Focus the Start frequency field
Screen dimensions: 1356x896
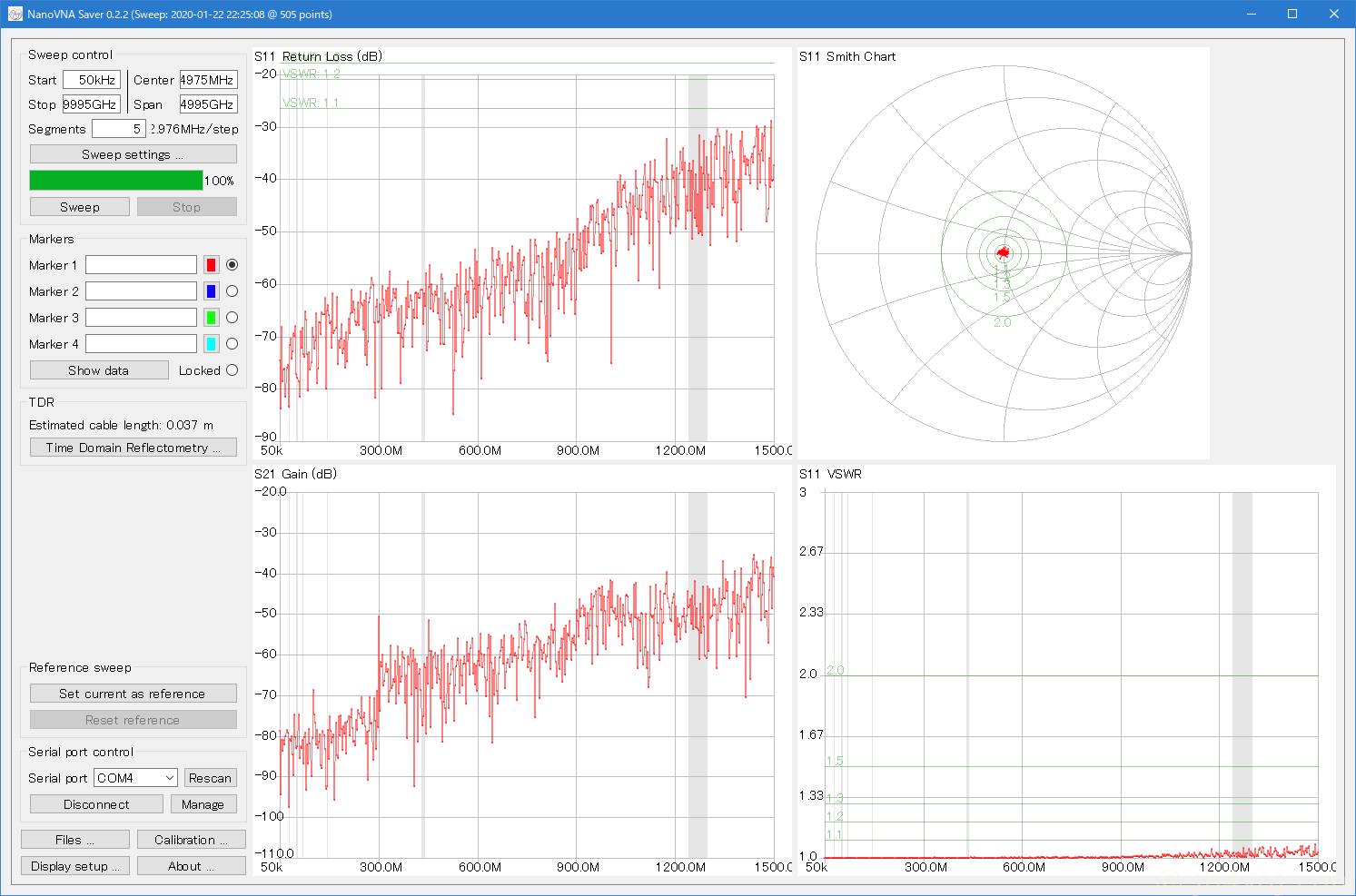coord(92,80)
